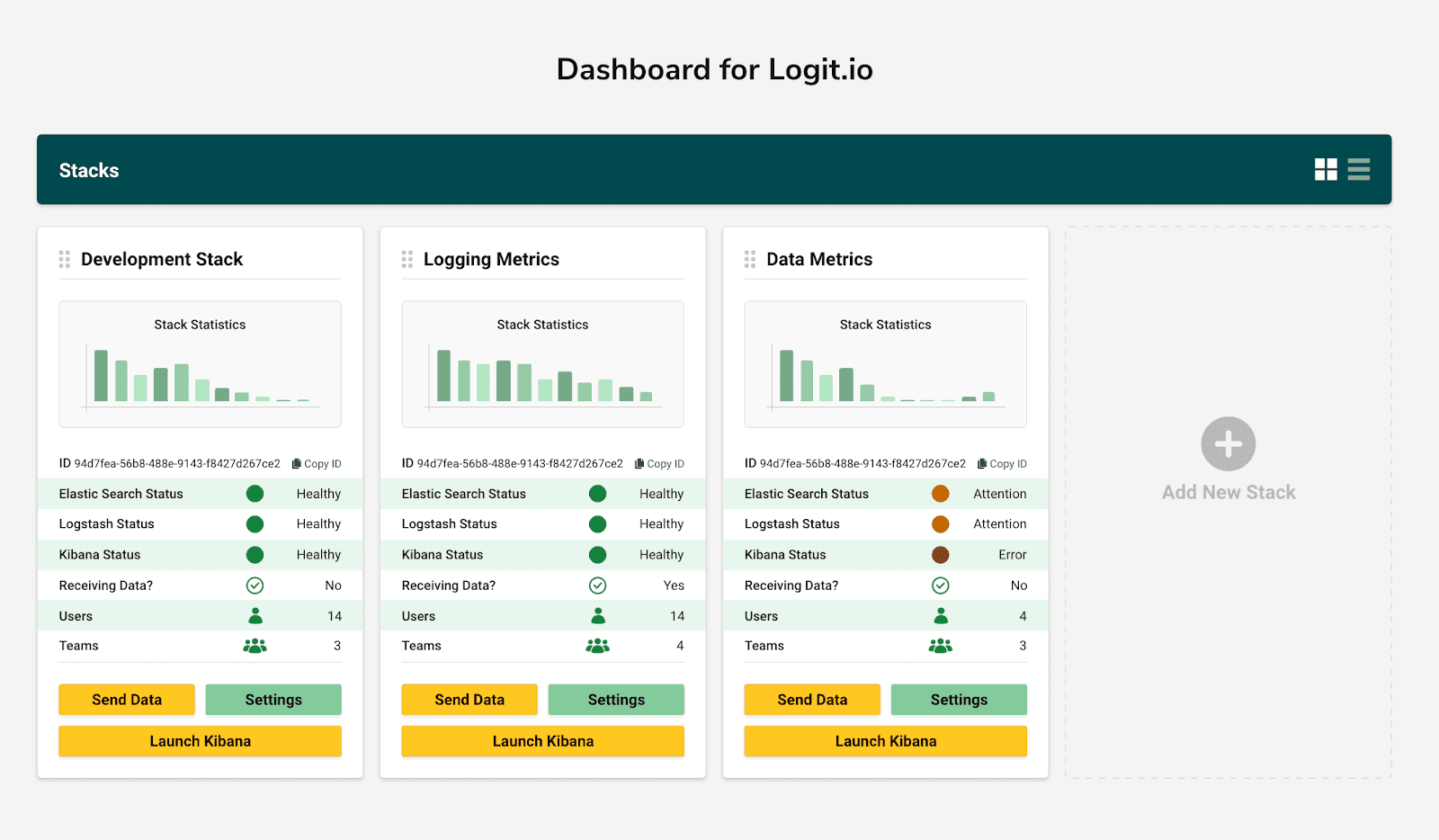Click the Users icon on Logging Metrics
The image size is (1439, 840).
pyautogui.click(x=598, y=615)
